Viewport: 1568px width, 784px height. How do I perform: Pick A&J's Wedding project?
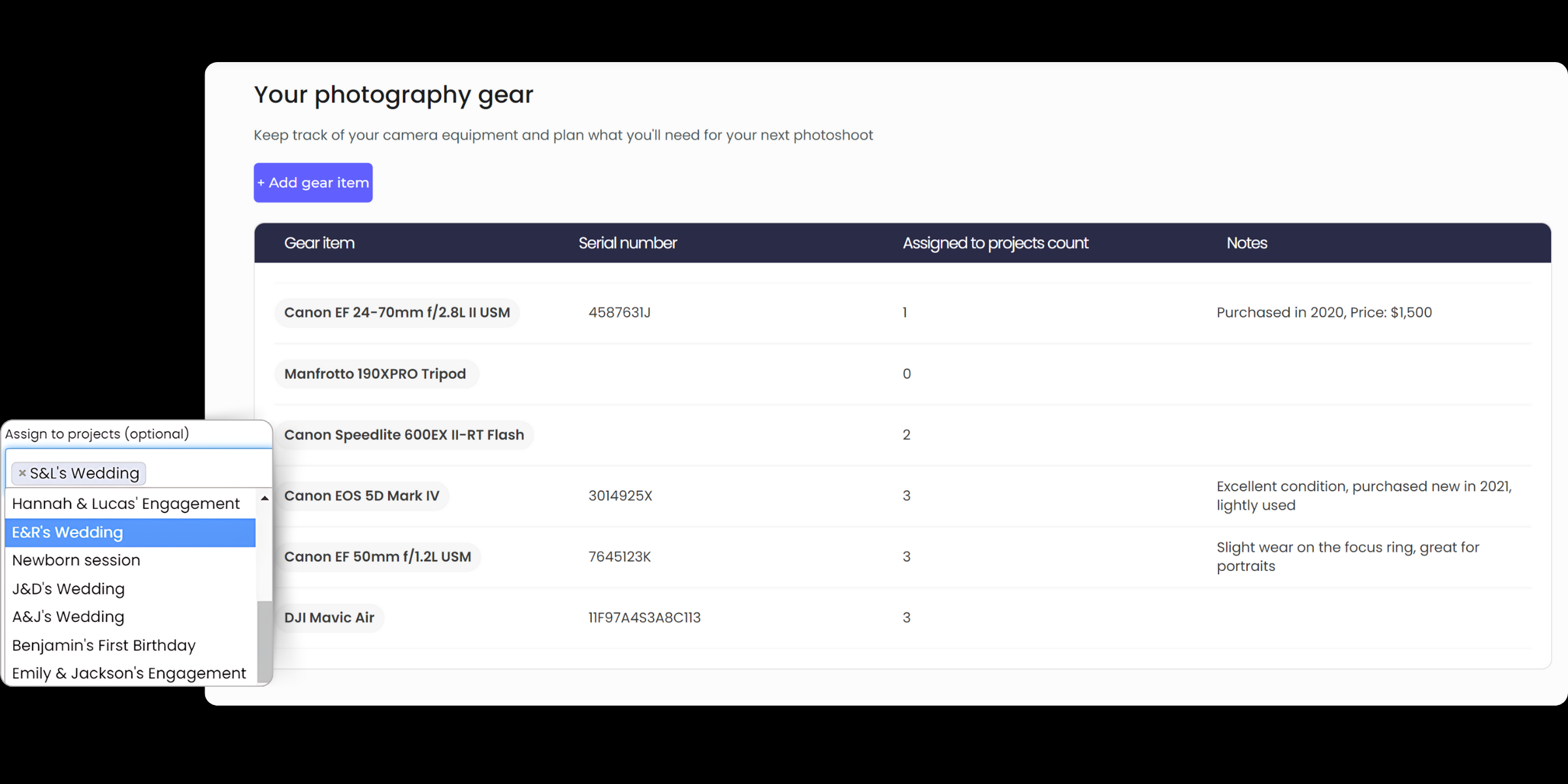click(130, 617)
